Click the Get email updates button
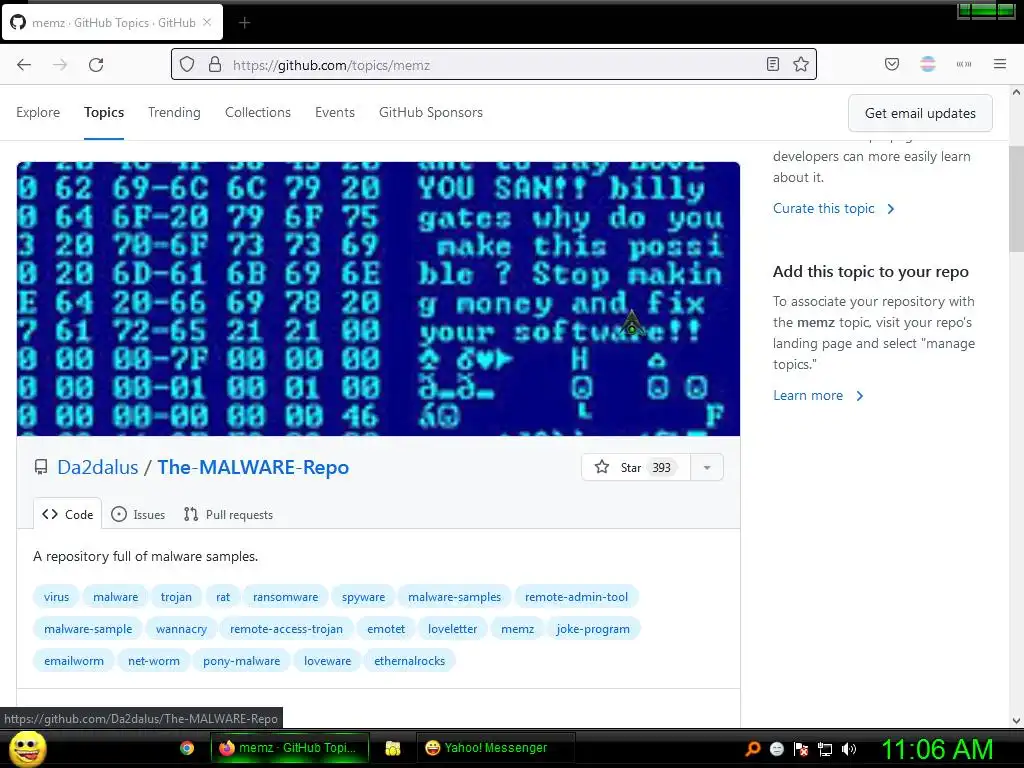 click(x=920, y=113)
